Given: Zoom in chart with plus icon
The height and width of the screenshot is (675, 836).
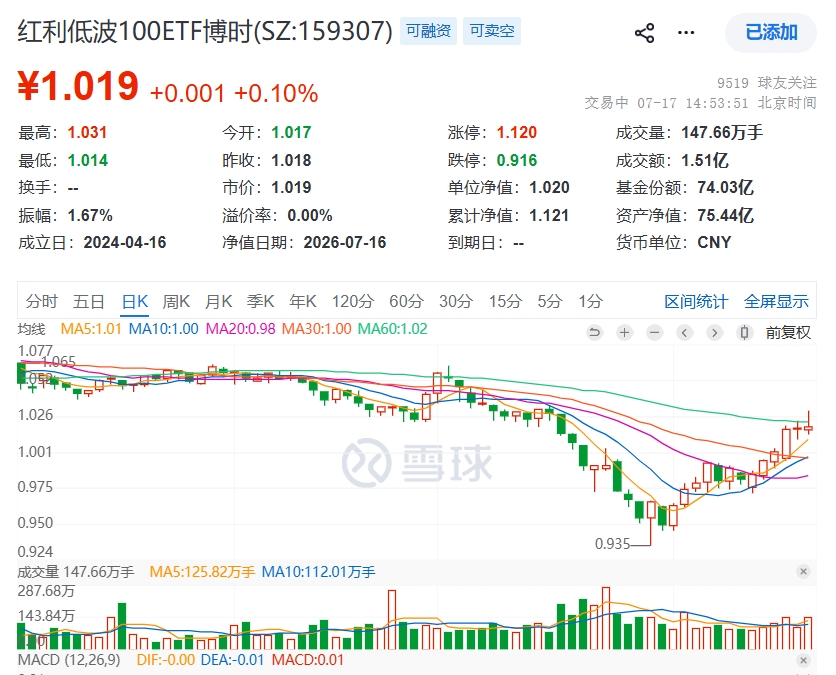Looking at the screenshot, I should pos(624,333).
